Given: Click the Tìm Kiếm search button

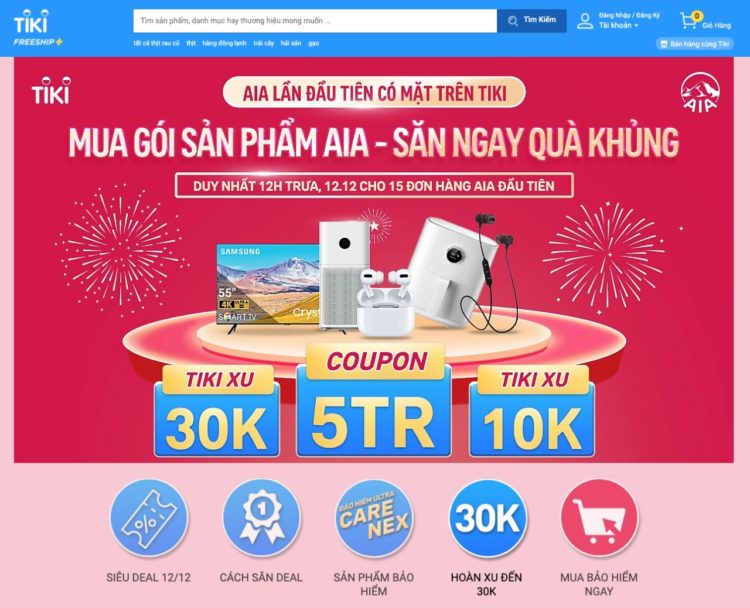Looking at the screenshot, I should (532, 21).
